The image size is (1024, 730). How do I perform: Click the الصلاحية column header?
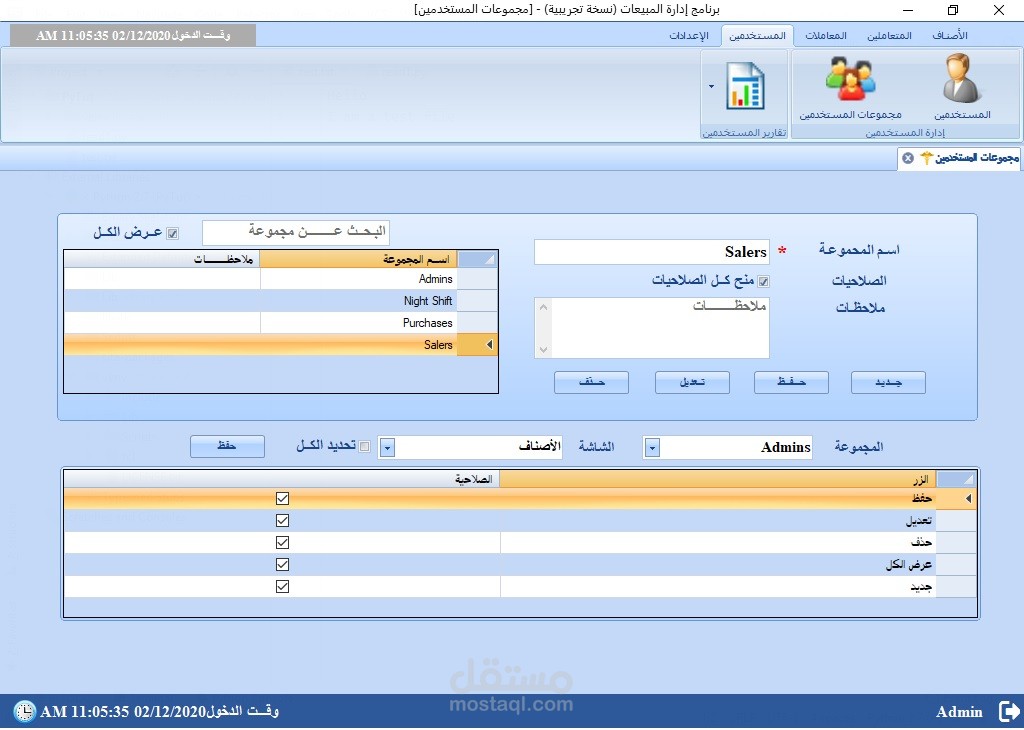point(281,479)
